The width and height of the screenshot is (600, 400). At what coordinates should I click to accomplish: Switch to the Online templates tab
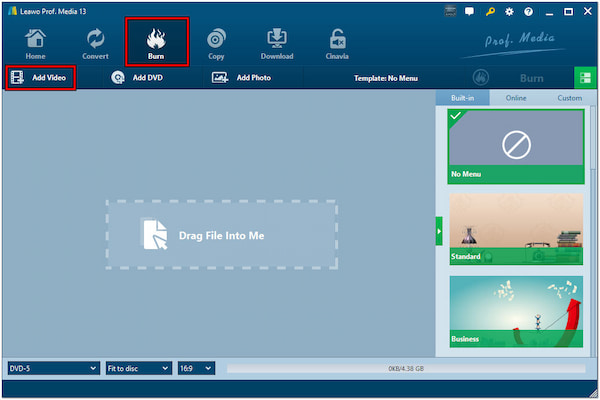coord(518,98)
